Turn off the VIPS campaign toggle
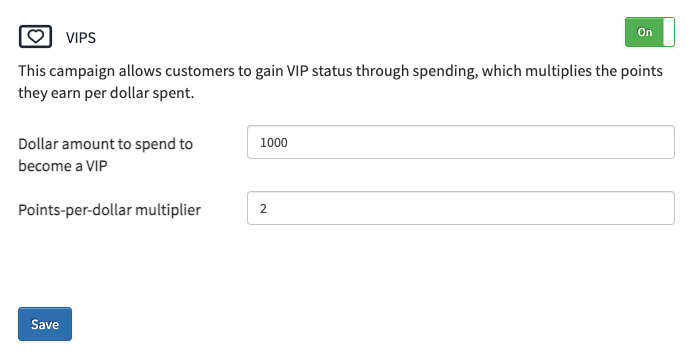The image size is (692, 360). tap(650, 32)
